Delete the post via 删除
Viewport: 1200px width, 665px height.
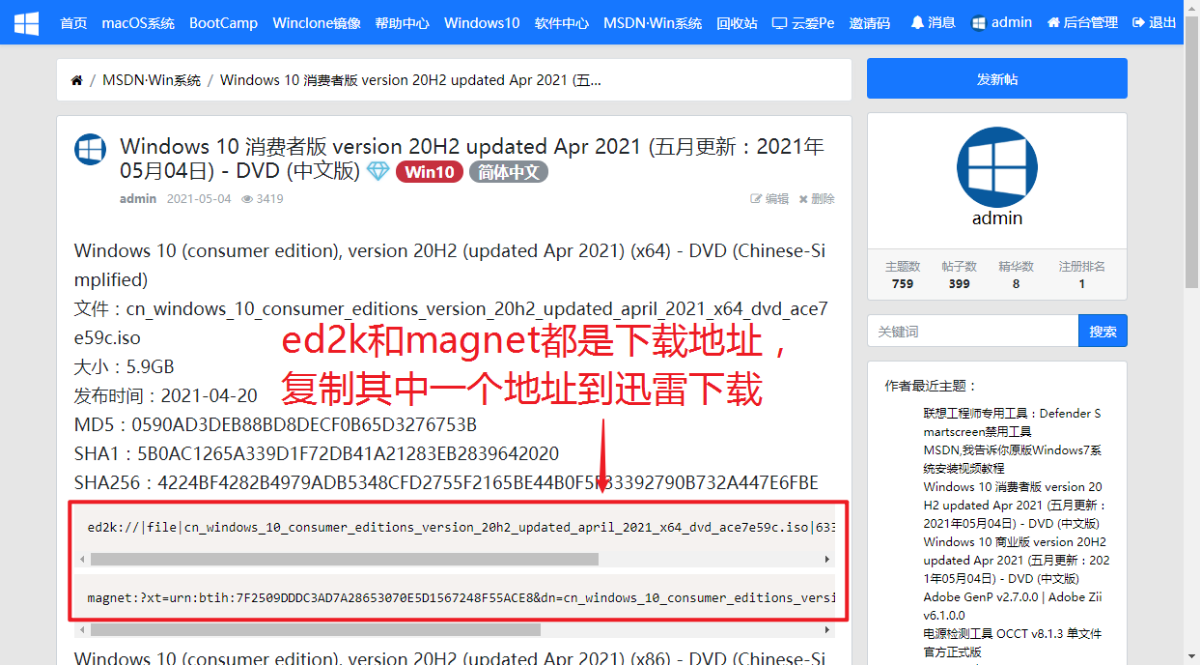816,199
